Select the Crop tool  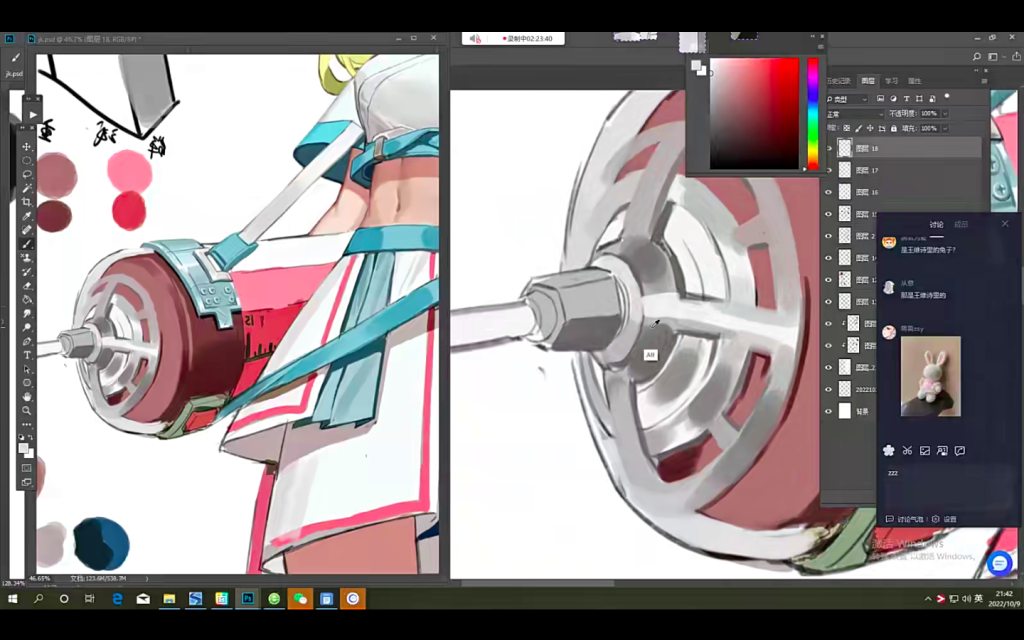click(27, 202)
